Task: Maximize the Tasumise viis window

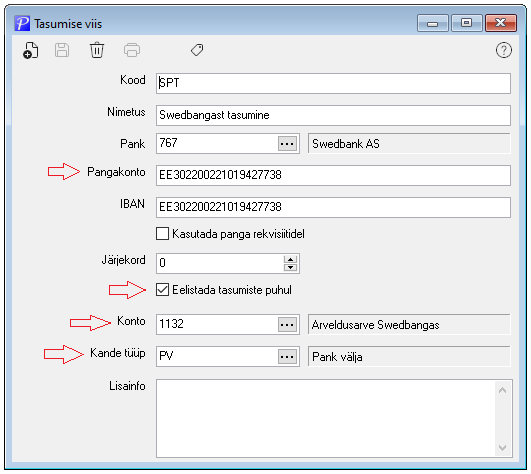Action: coord(467,23)
